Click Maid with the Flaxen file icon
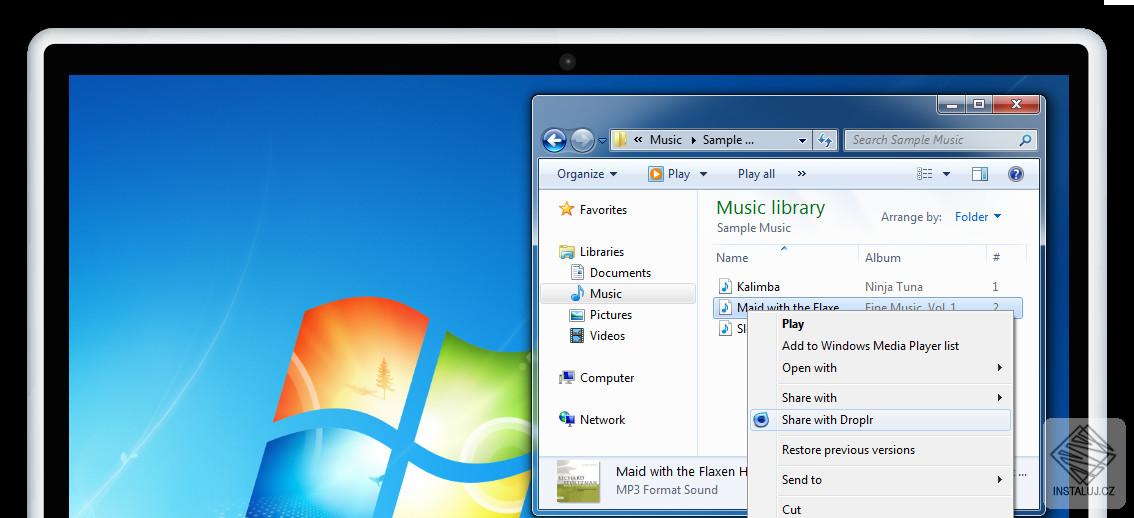The width and height of the screenshot is (1134, 518). (x=725, y=307)
